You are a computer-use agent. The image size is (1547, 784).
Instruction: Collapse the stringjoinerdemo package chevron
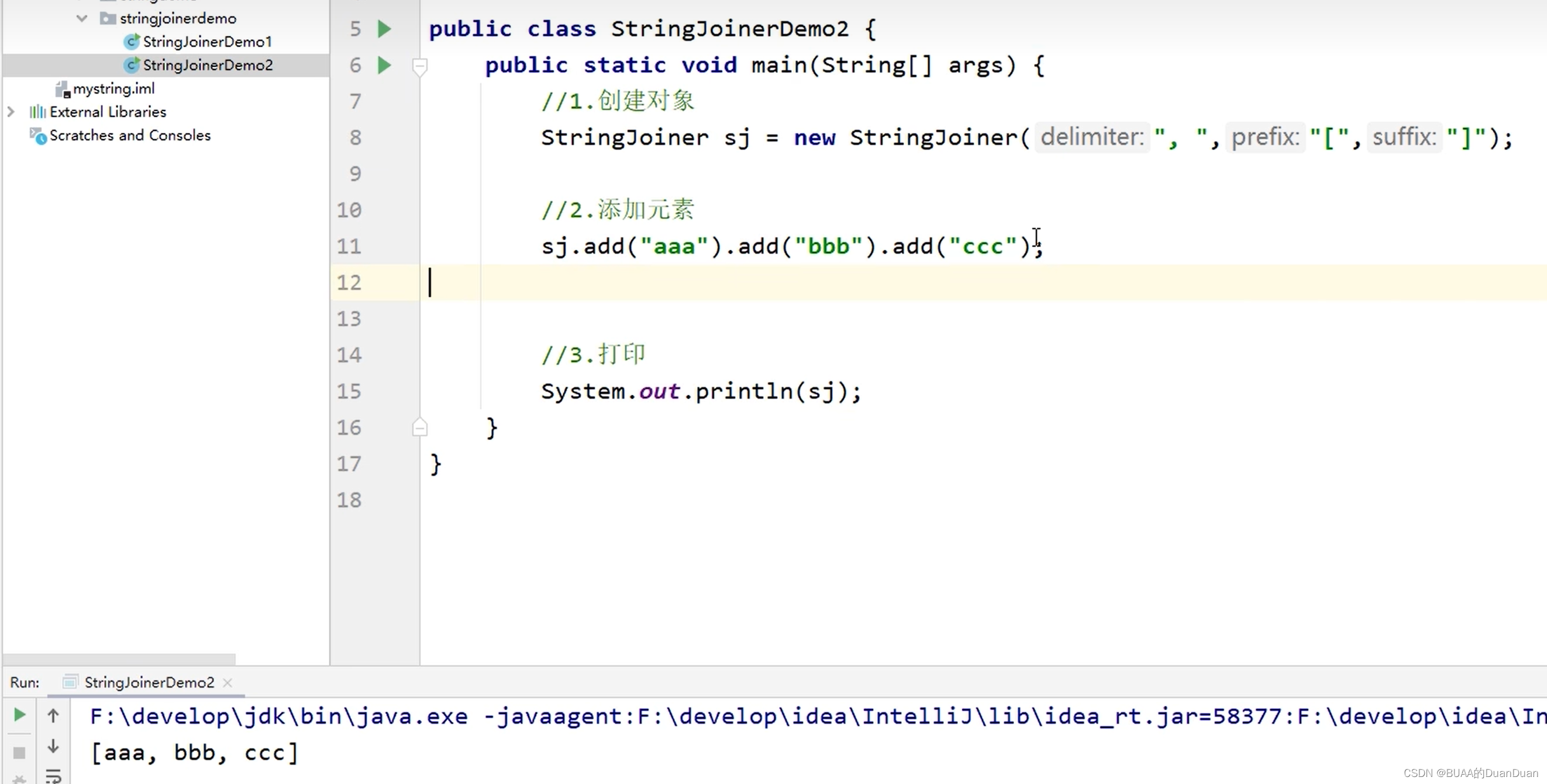(x=82, y=18)
